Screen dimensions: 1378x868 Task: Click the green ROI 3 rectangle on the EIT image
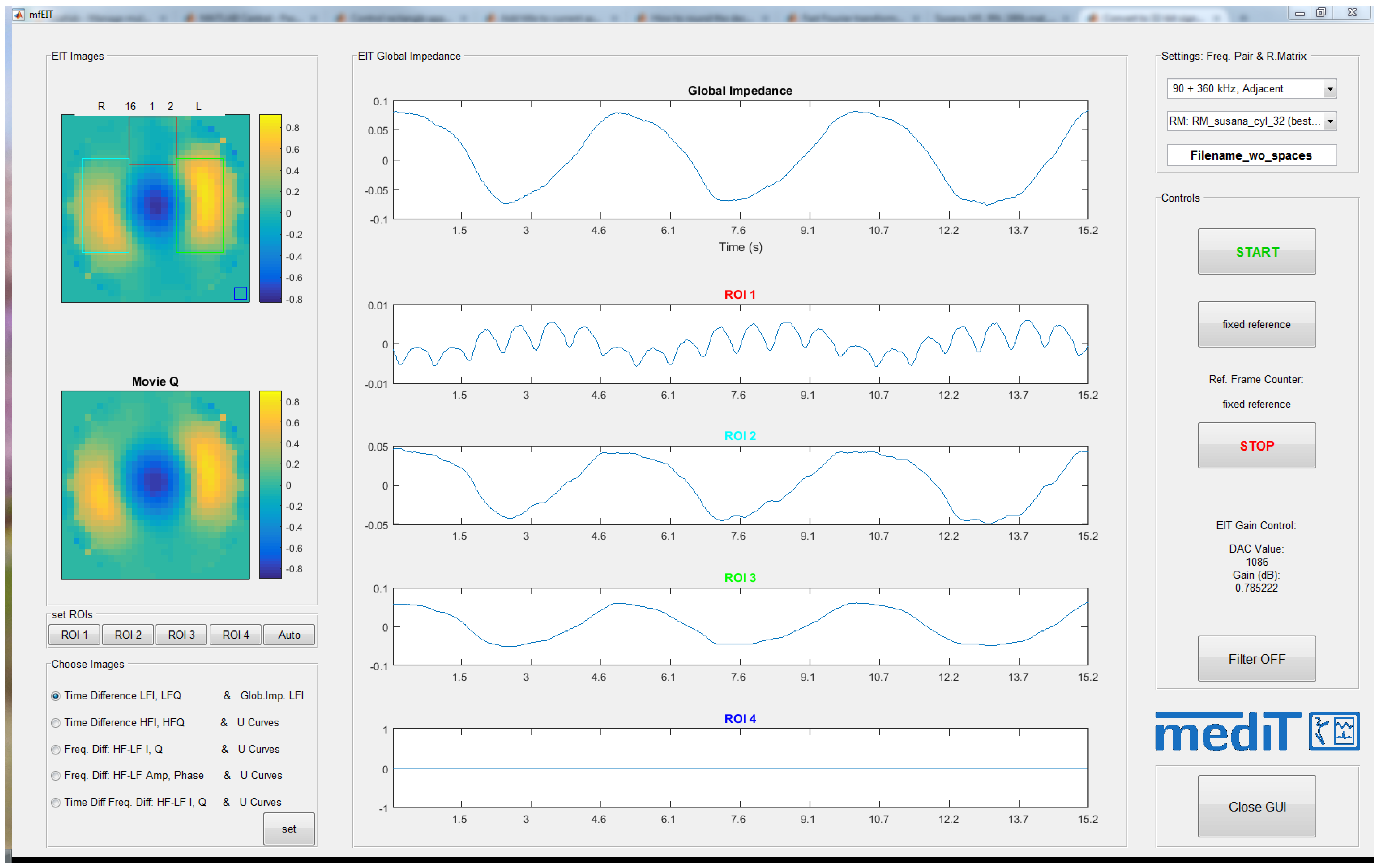click(200, 205)
